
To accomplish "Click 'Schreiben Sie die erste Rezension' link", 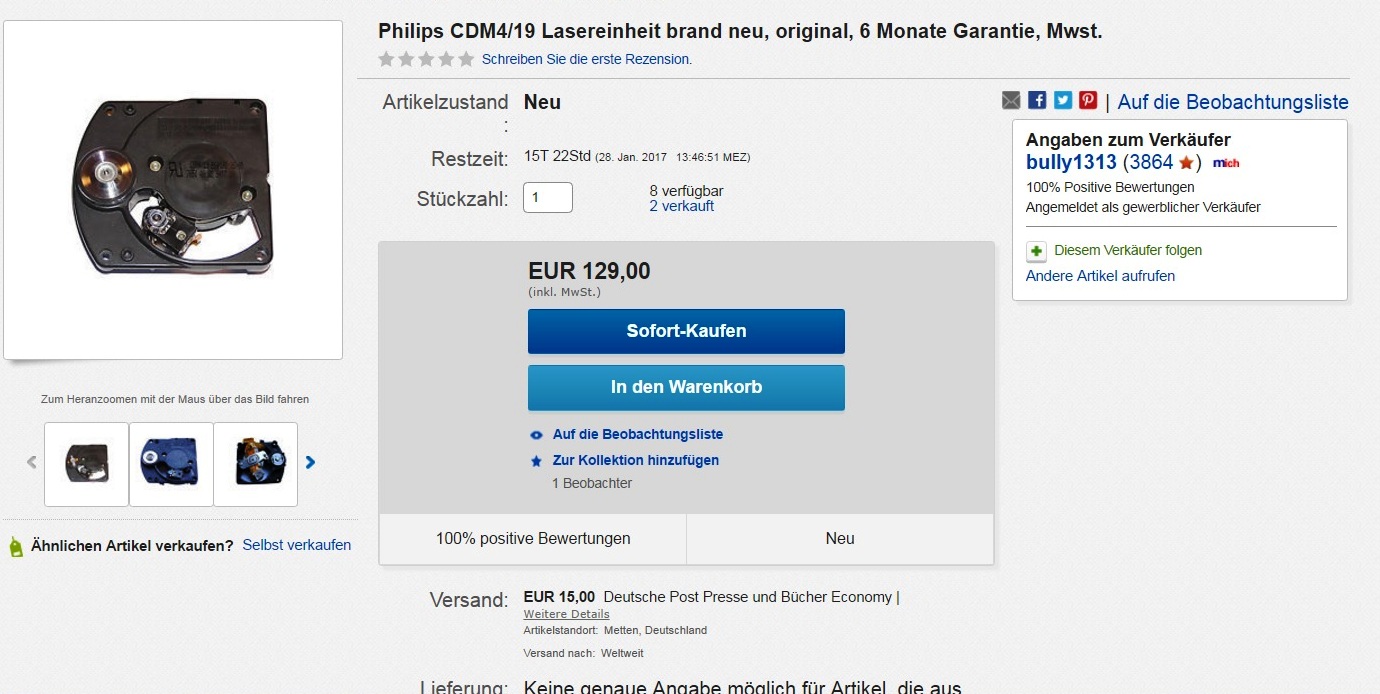I will [587, 59].
